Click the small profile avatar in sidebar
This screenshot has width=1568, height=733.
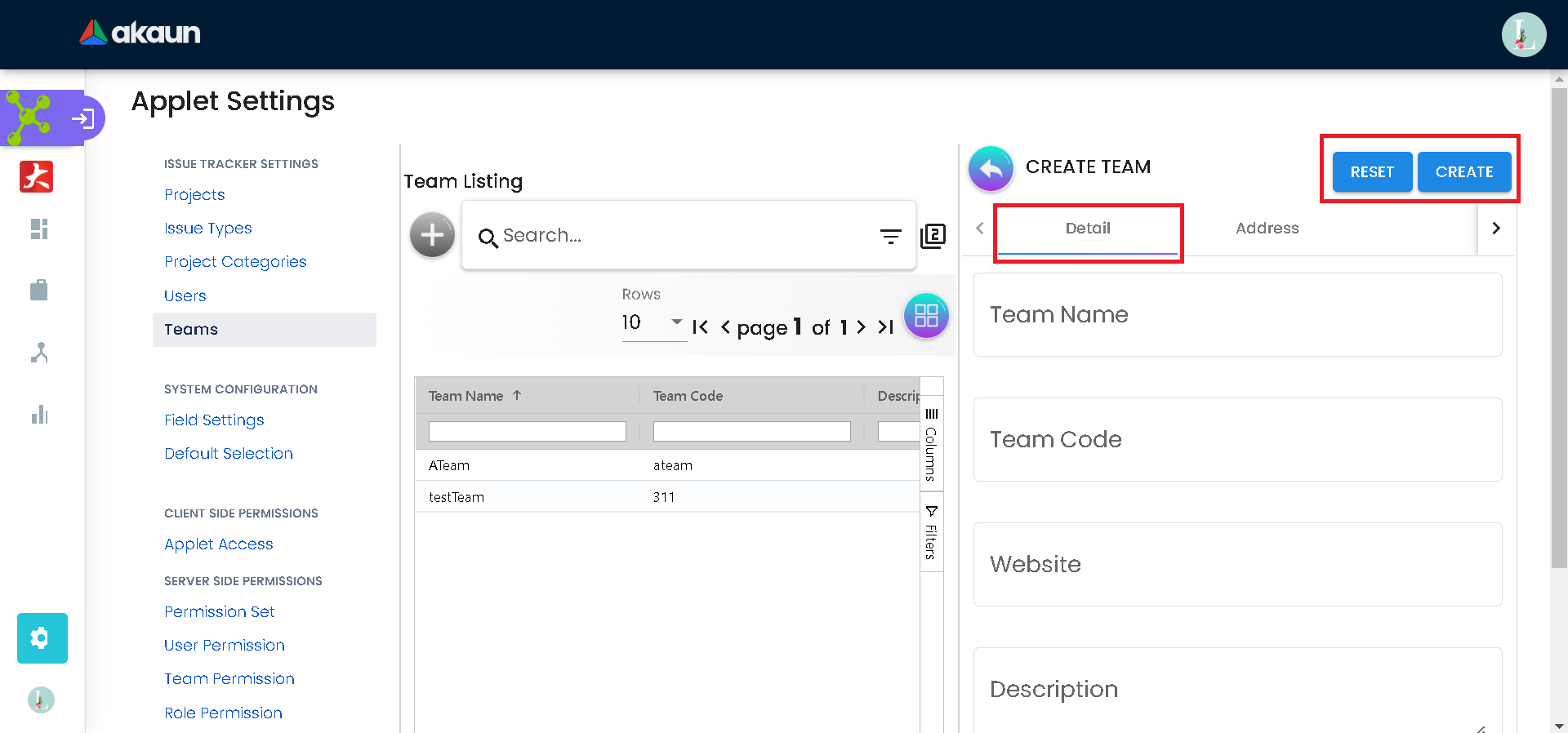pos(41,700)
